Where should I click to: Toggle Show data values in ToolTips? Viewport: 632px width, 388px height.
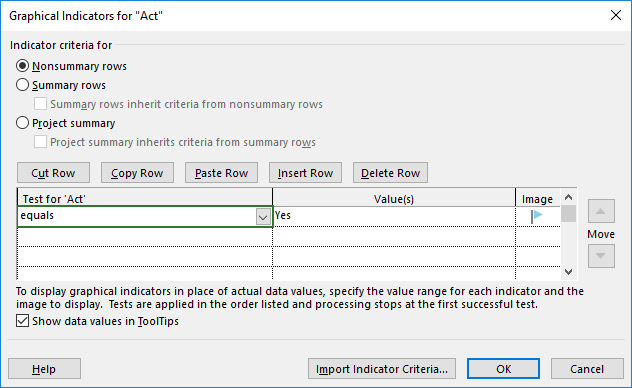point(22,321)
